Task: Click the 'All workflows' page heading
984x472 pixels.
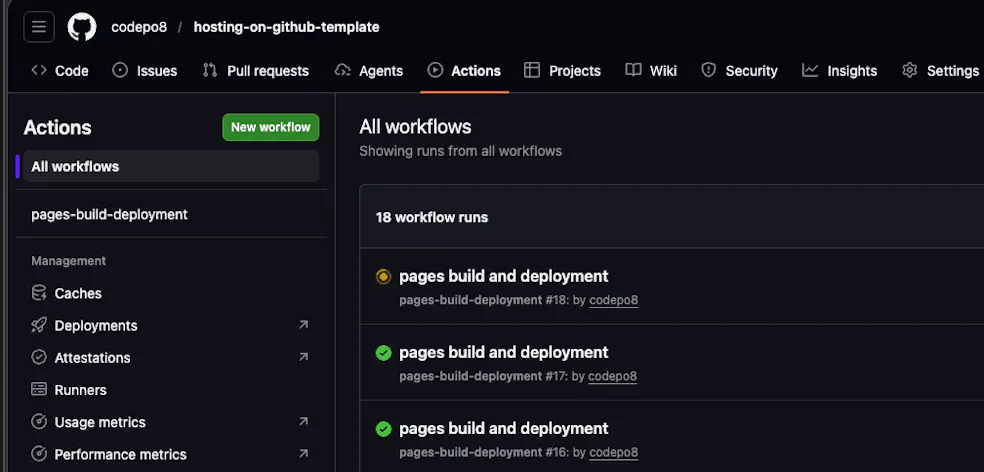Action: (x=415, y=127)
